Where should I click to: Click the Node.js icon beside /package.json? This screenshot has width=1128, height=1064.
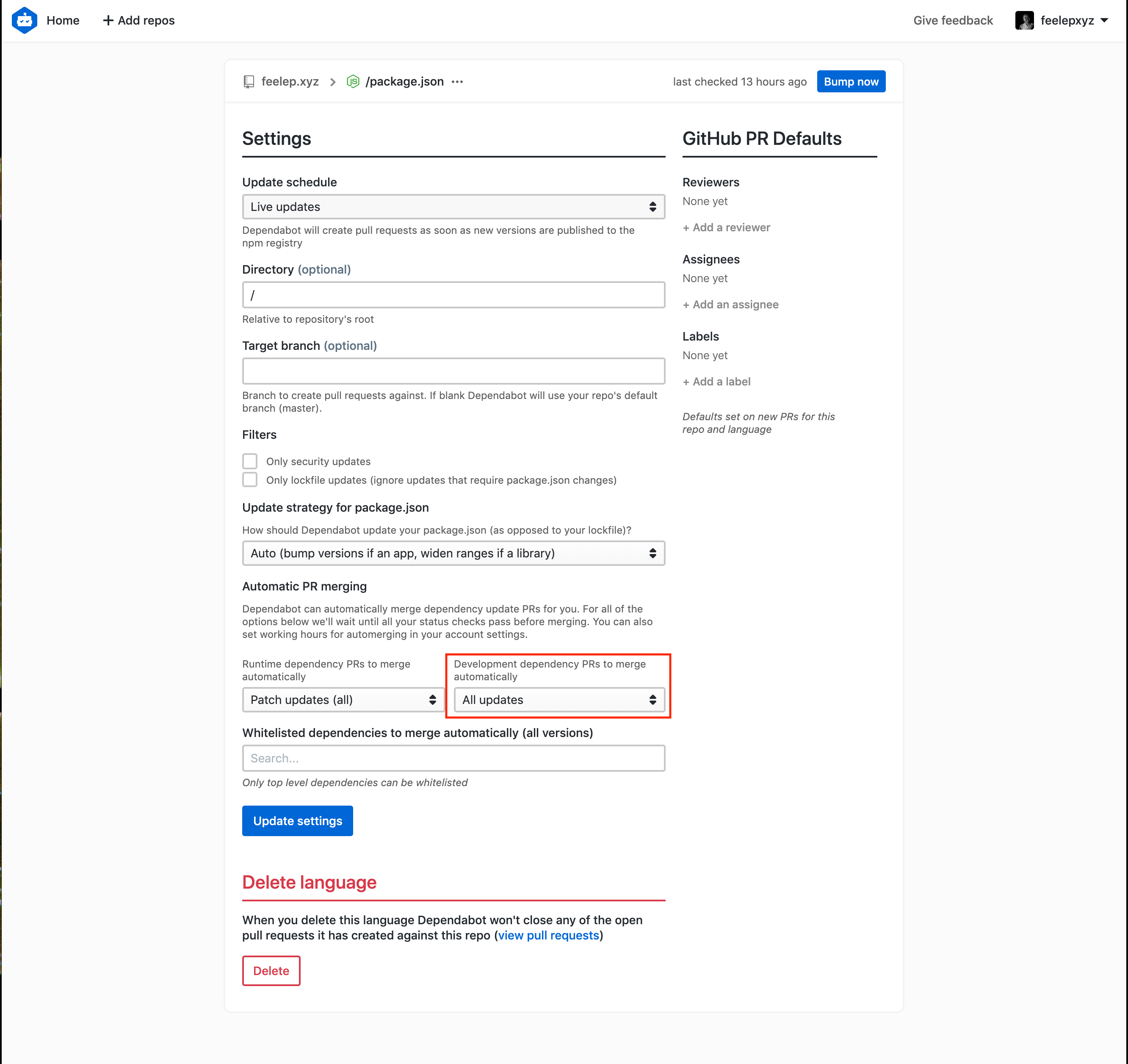[353, 82]
